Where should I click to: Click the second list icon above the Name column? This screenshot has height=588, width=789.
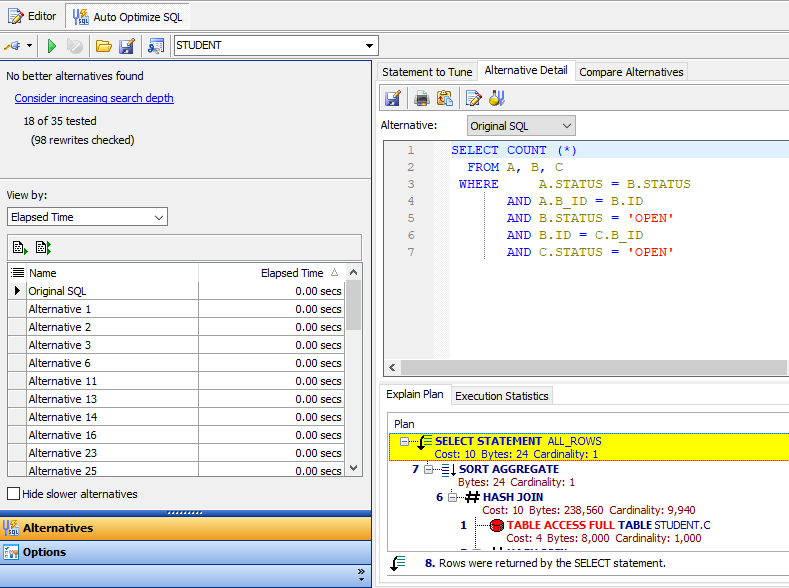pos(43,247)
